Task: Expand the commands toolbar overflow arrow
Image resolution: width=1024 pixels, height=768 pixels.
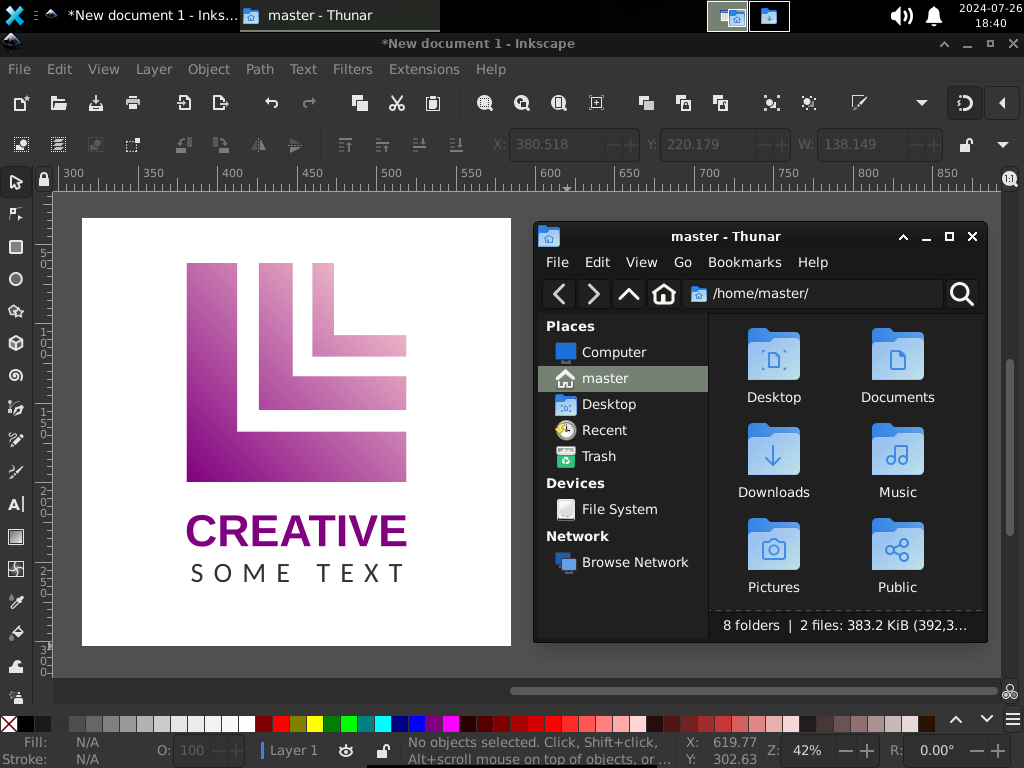Action: click(x=921, y=103)
